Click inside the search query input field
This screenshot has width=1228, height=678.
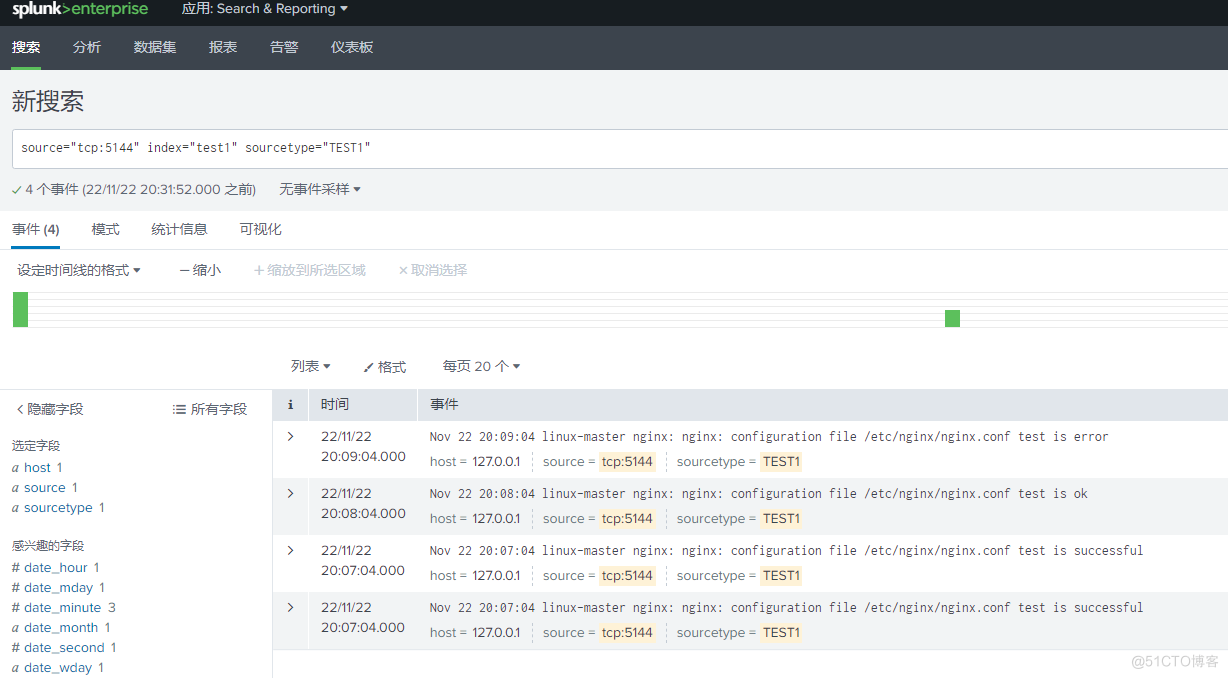coord(400,147)
